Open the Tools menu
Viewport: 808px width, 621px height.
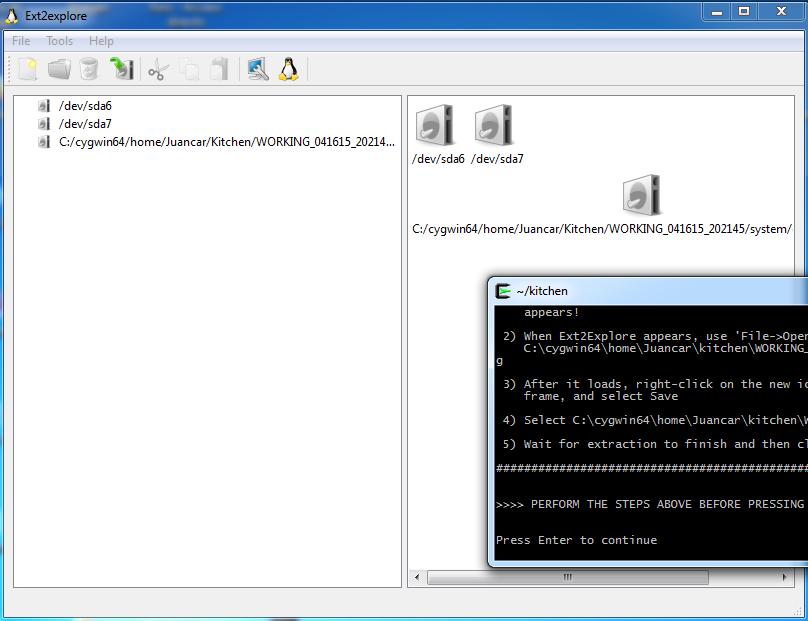click(60, 41)
